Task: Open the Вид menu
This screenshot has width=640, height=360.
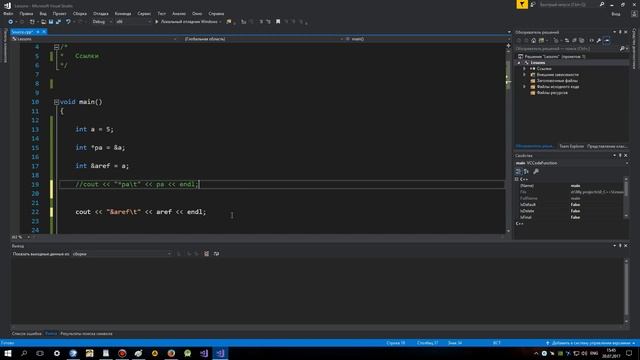Action: coord(43,13)
